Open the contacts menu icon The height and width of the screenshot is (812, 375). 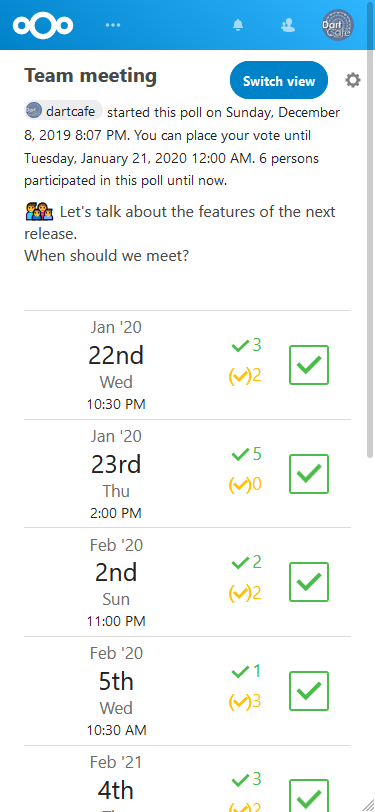coord(287,25)
